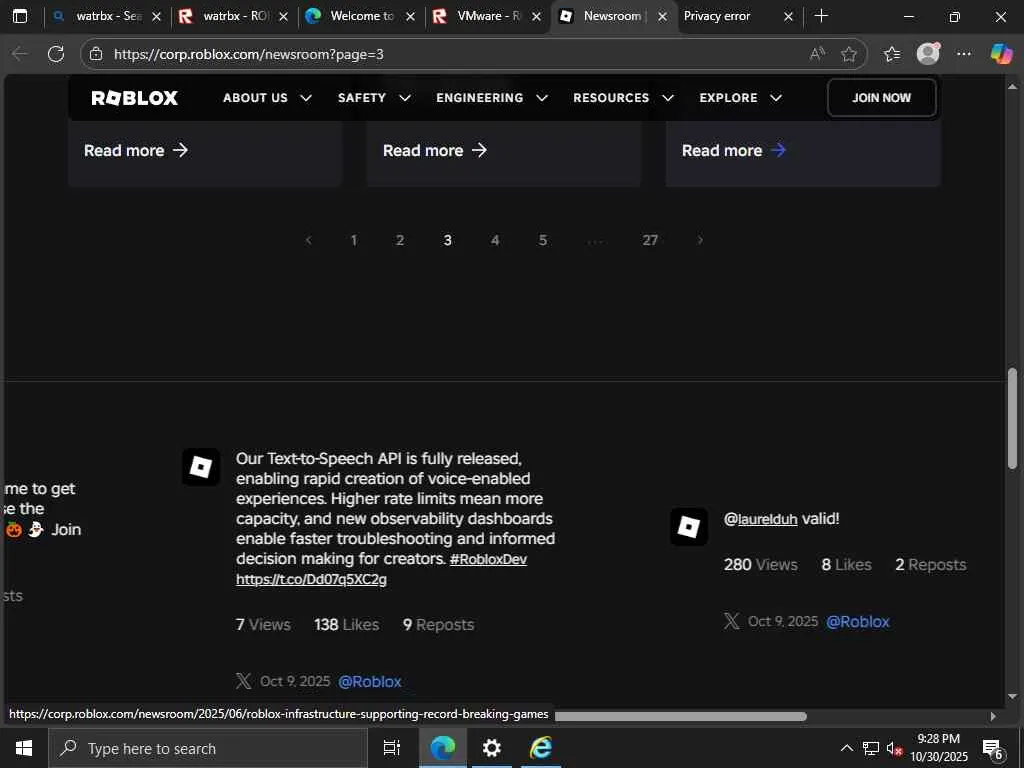Click the browser refresh icon
Image resolution: width=1024 pixels, height=768 pixels.
[56, 54]
